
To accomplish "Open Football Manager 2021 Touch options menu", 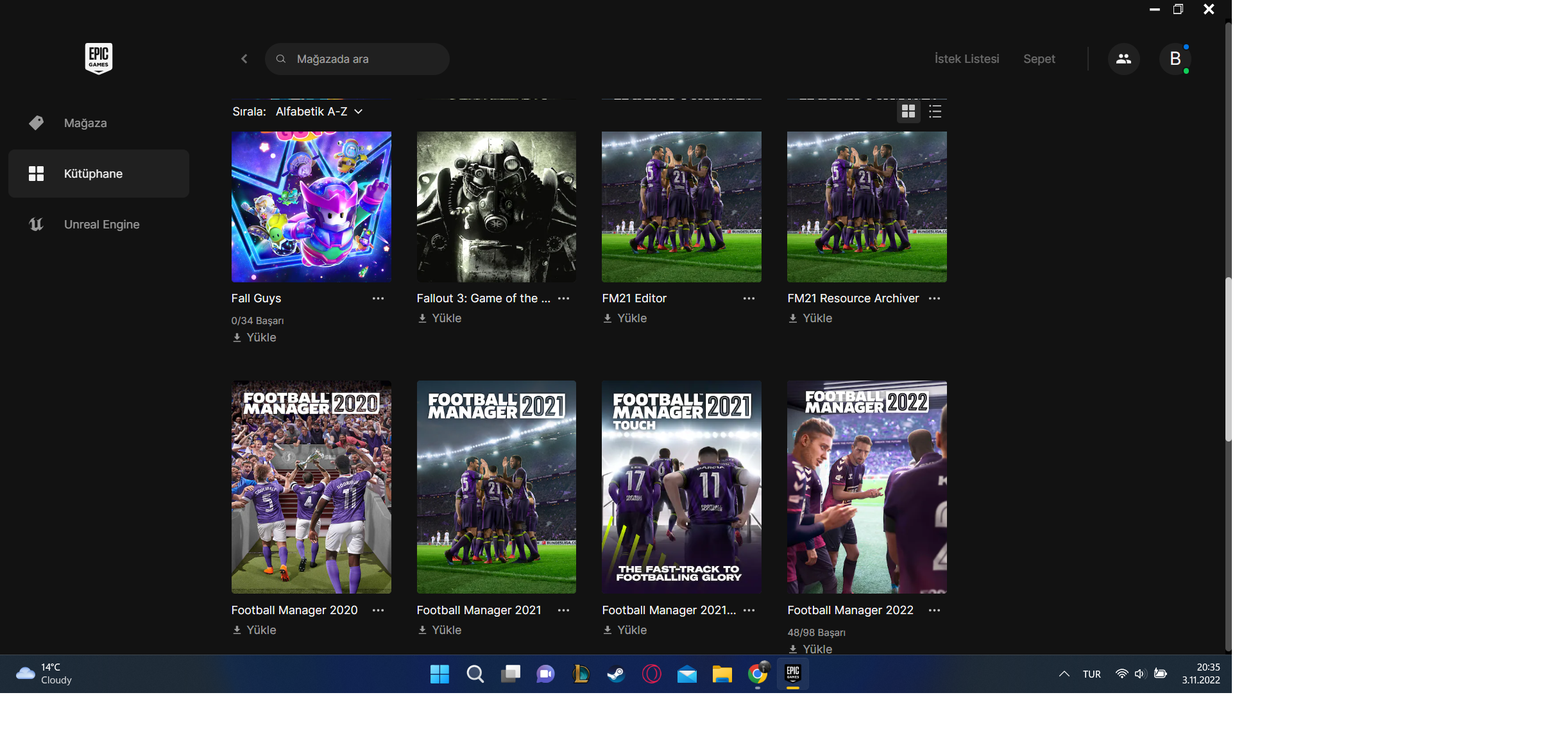I will pyautogui.click(x=749, y=610).
